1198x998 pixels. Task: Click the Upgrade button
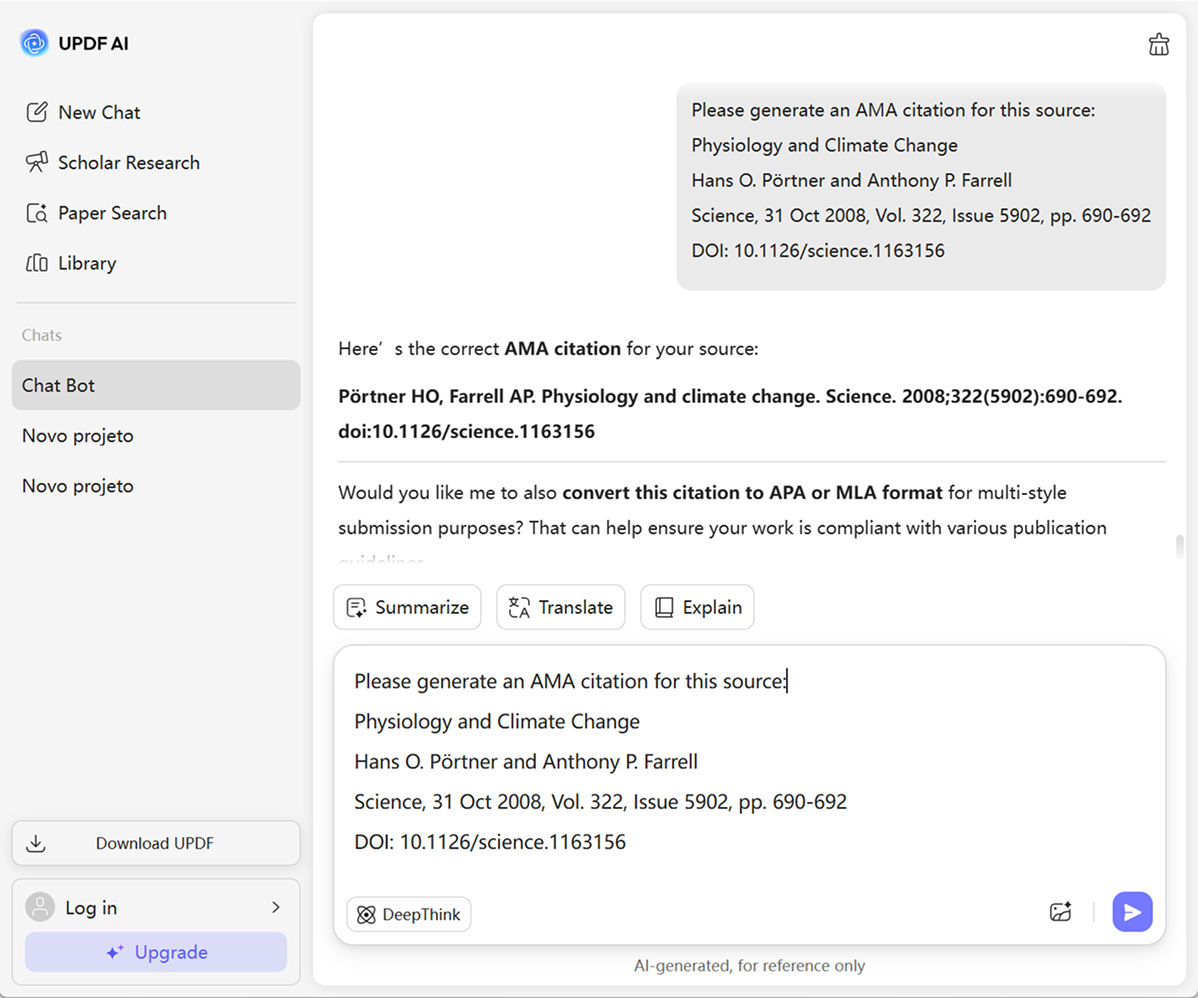(x=156, y=952)
